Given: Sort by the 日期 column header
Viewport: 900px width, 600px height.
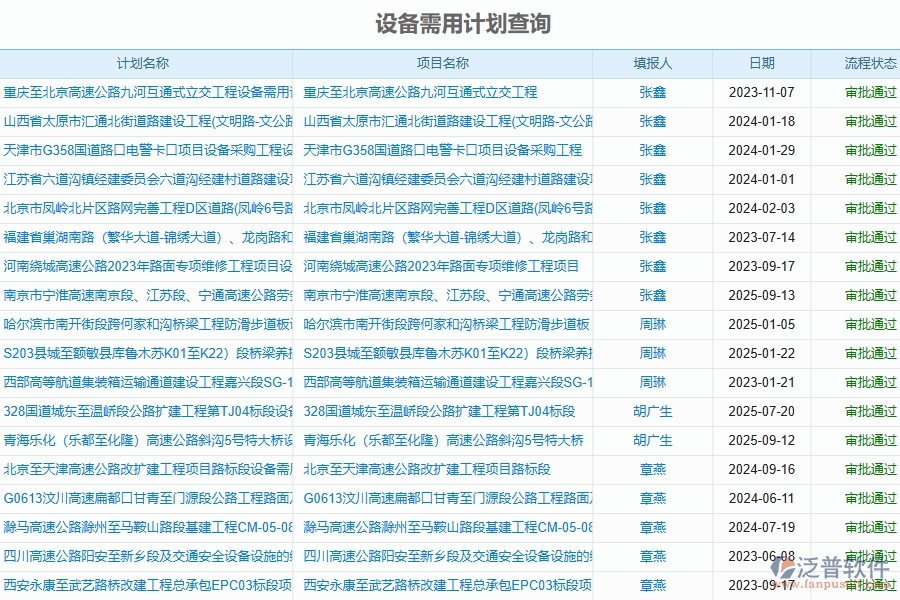Looking at the screenshot, I should tap(763, 62).
